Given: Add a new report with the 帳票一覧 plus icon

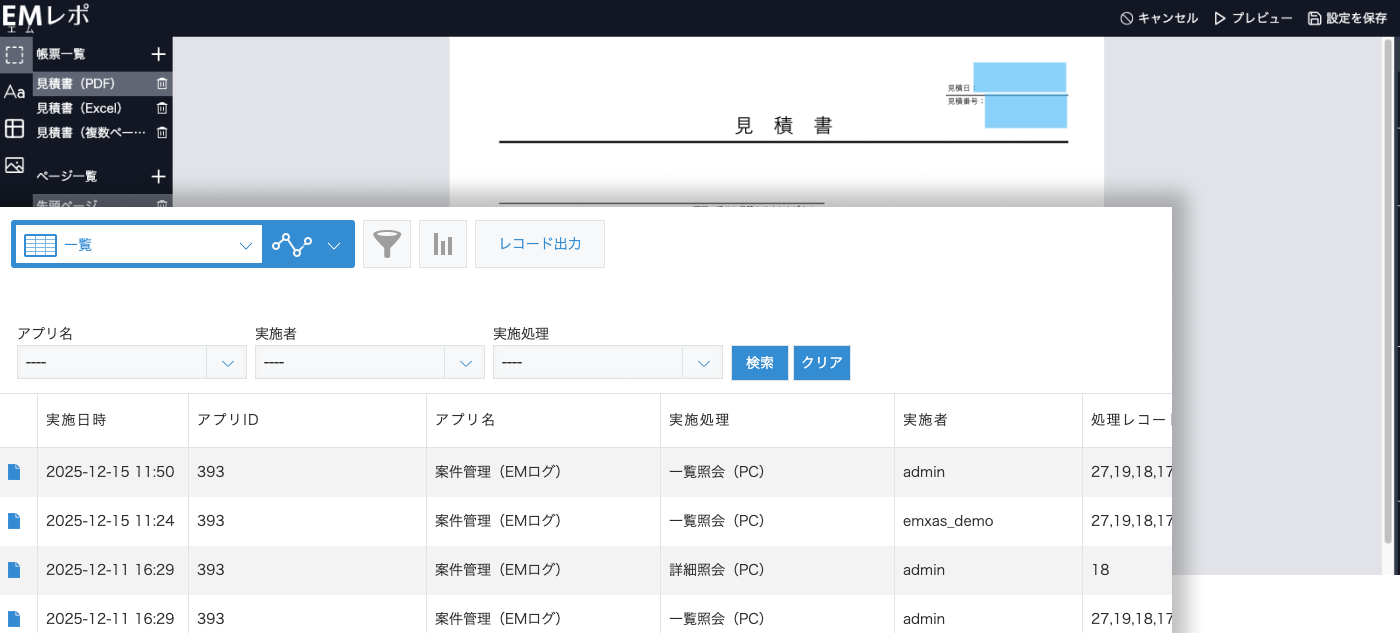Looking at the screenshot, I should point(158,54).
